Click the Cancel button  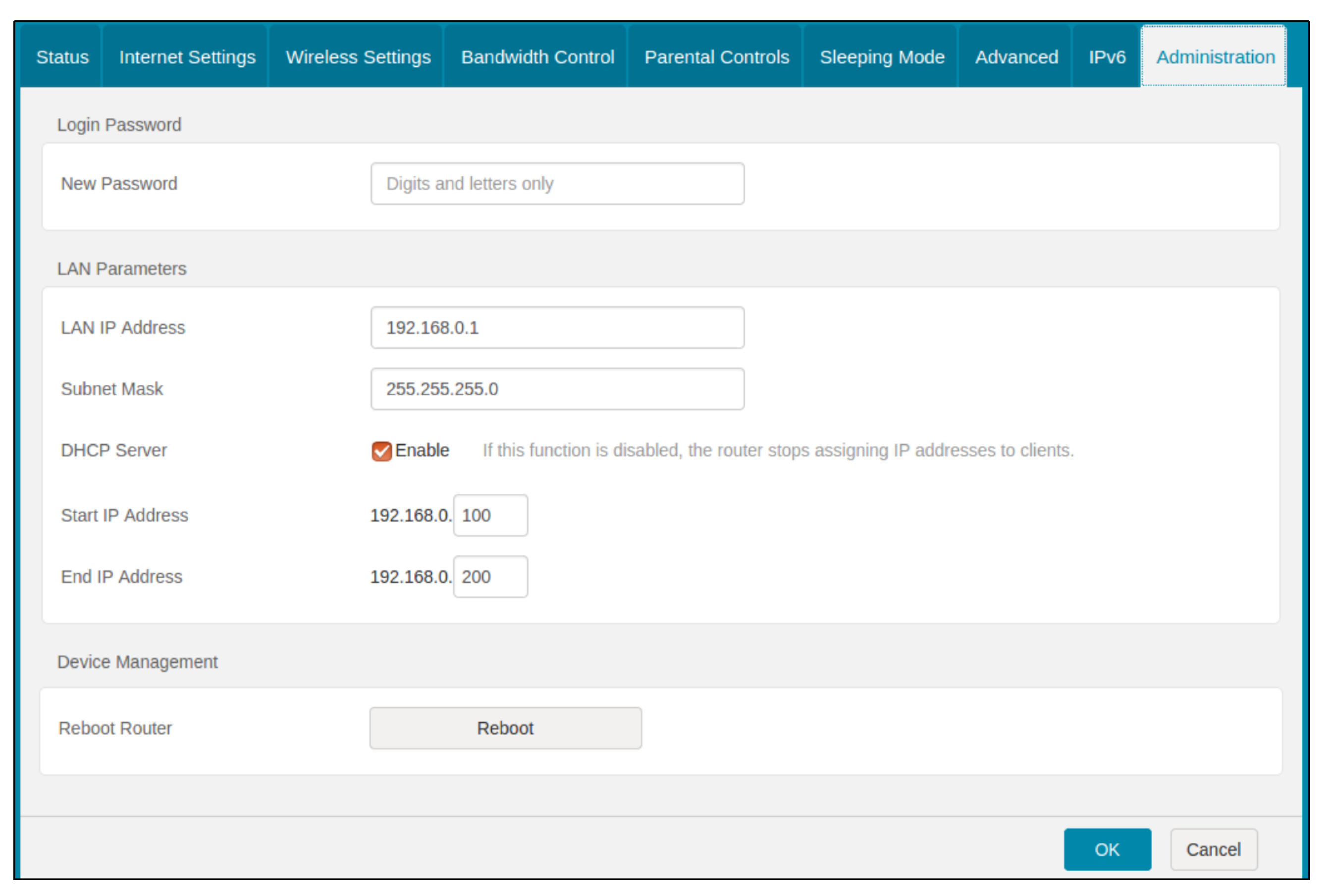coord(1213,849)
